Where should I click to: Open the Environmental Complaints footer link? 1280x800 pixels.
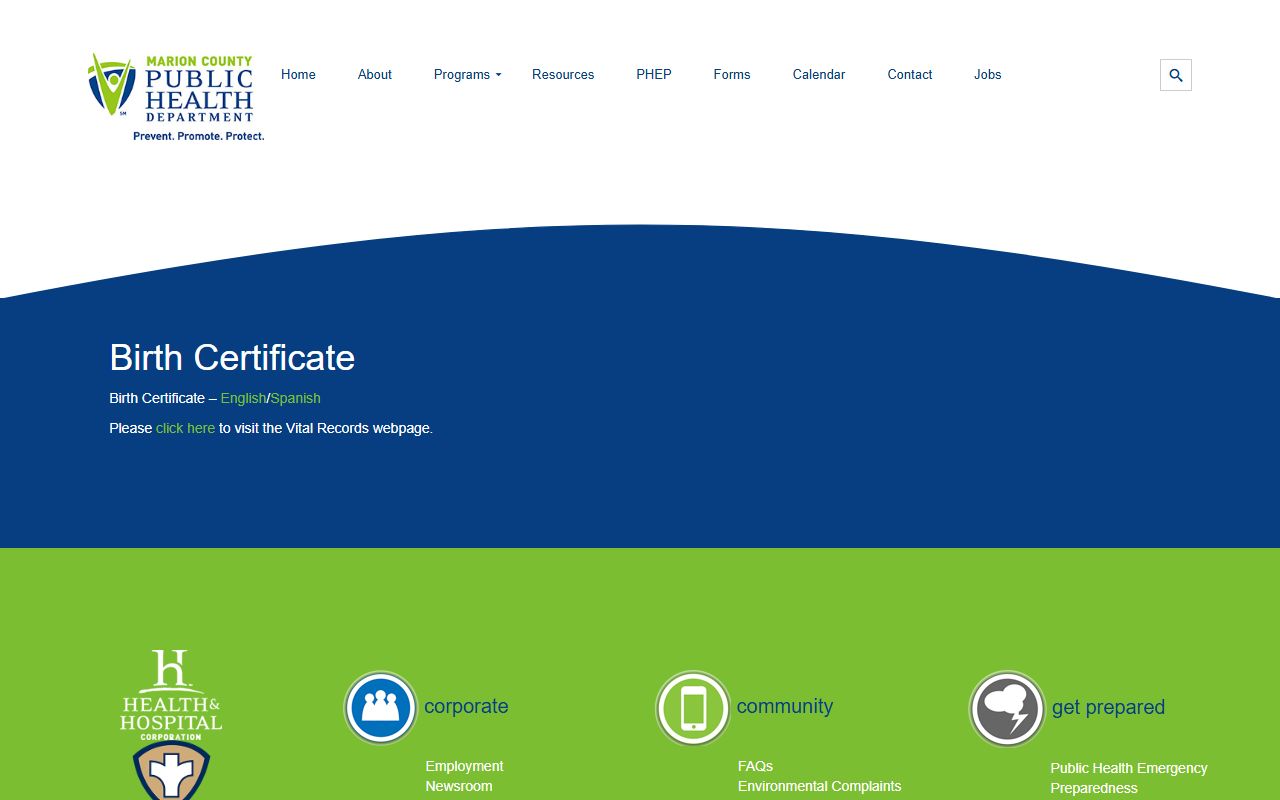[x=820, y=786]
